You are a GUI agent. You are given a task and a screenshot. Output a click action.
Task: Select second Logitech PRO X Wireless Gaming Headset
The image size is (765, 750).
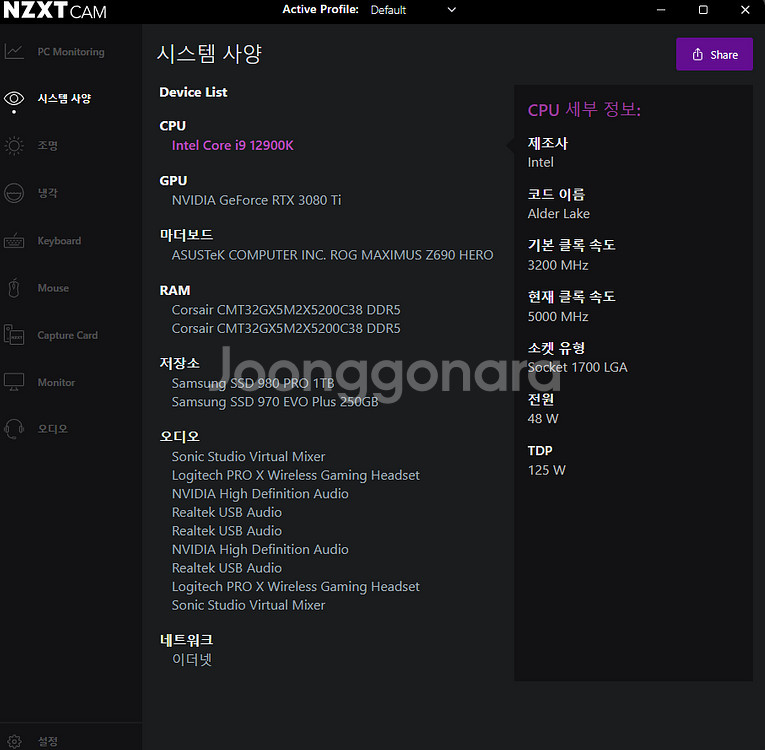[x=295, y=587]
